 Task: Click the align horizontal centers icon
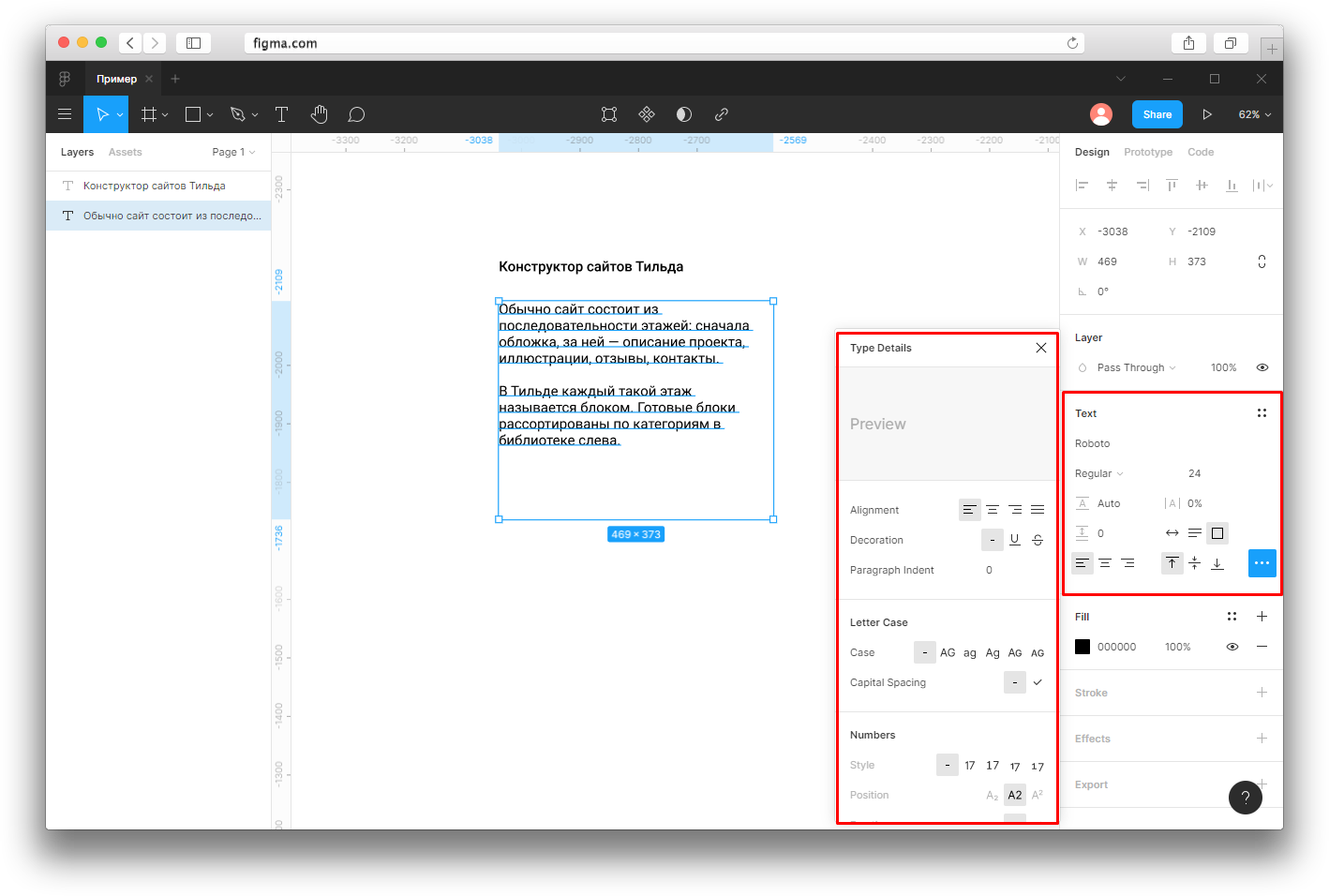click(1112, 186)
